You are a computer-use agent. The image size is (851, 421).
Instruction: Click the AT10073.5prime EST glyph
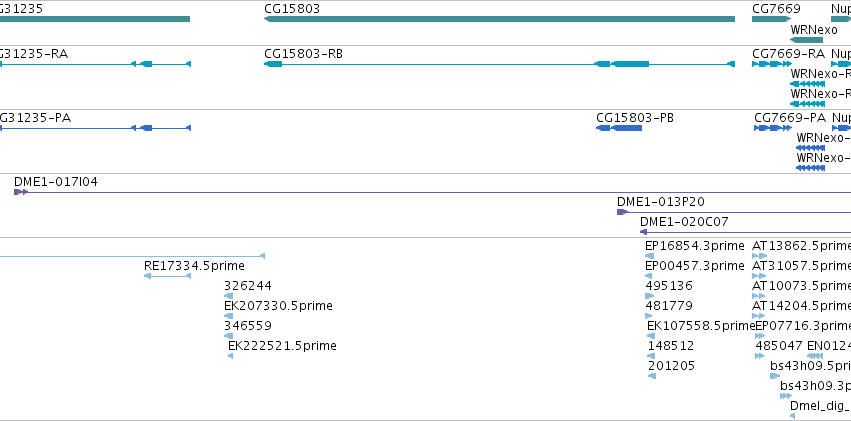click(x=759, y=296)
